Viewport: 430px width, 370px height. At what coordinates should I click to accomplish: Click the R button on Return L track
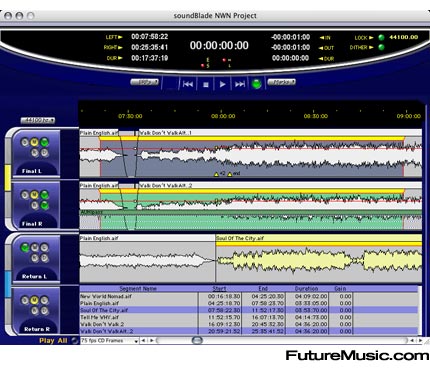point(35,258)
